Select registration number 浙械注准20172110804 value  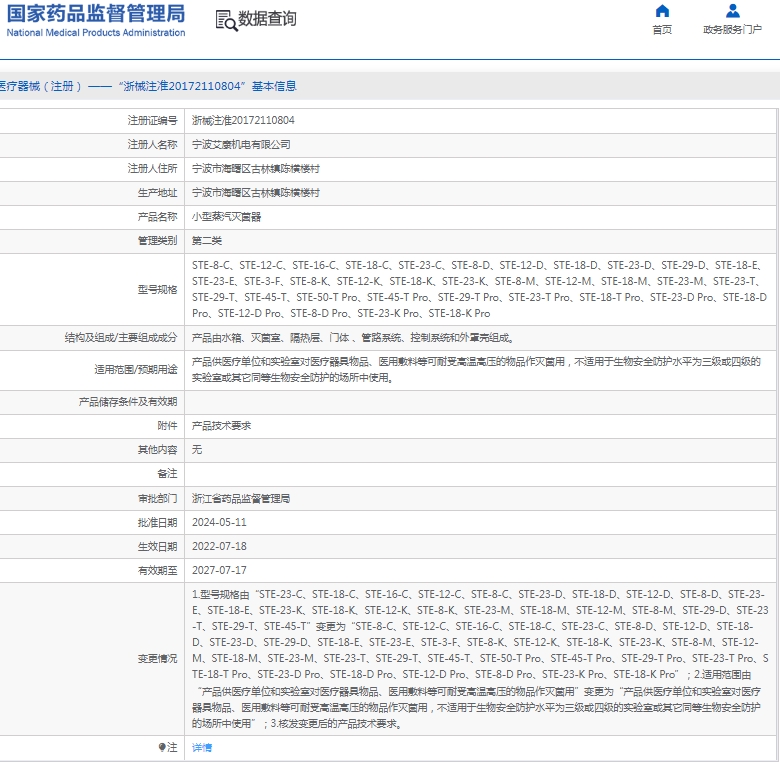243,120
